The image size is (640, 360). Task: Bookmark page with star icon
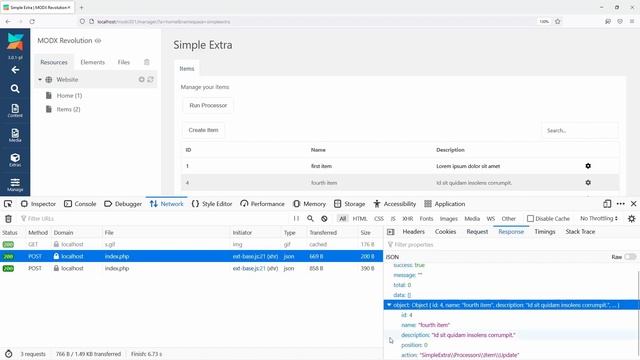coord(558,21)
